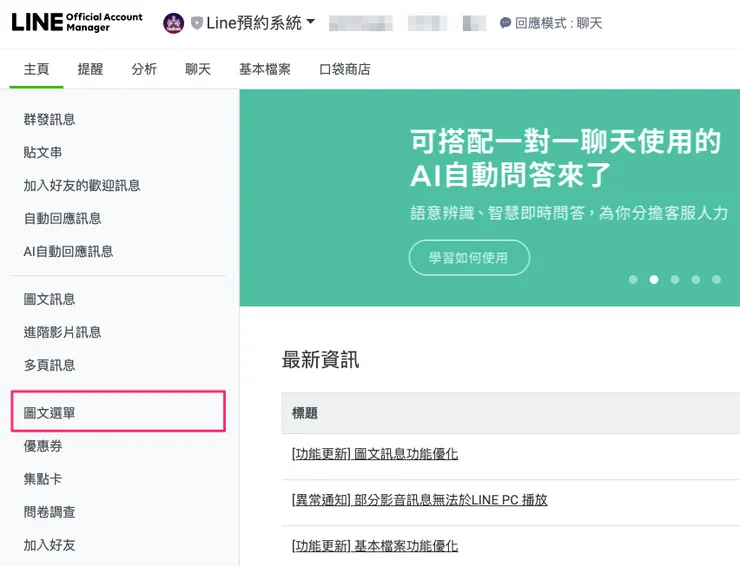Open 貼文串 in the sidebar

tap(43, 152)
